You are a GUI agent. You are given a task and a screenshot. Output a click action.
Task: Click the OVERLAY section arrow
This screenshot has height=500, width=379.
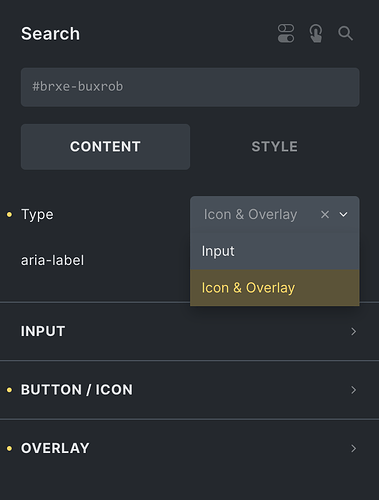[x=353, y=448]
